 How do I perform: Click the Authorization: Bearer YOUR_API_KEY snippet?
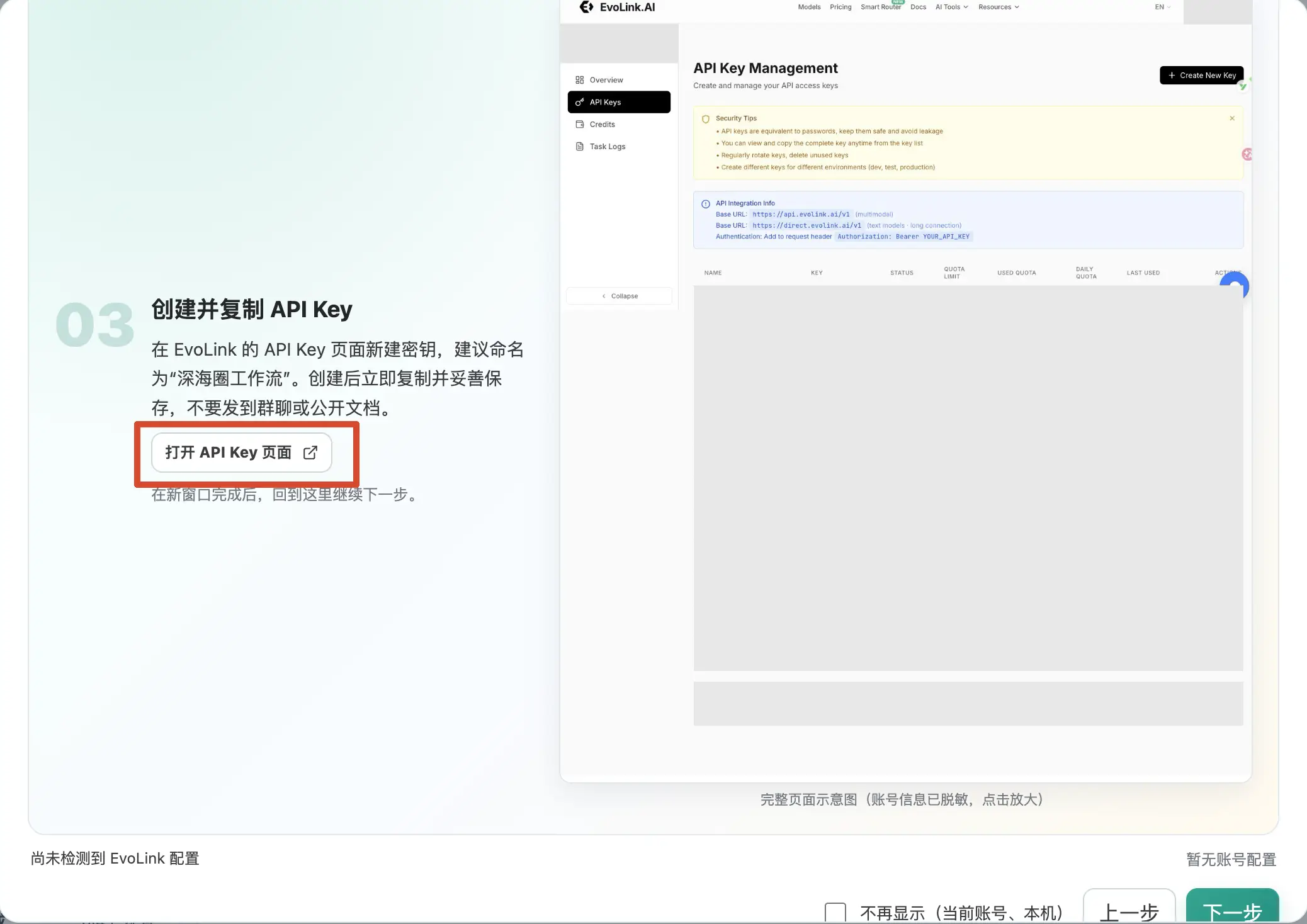(903, 237)
